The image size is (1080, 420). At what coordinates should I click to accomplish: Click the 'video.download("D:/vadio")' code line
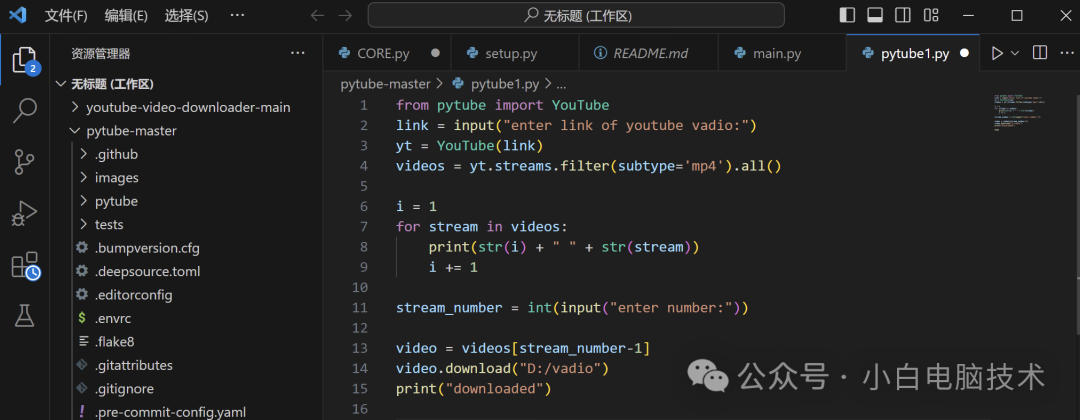tap(503, 368)
